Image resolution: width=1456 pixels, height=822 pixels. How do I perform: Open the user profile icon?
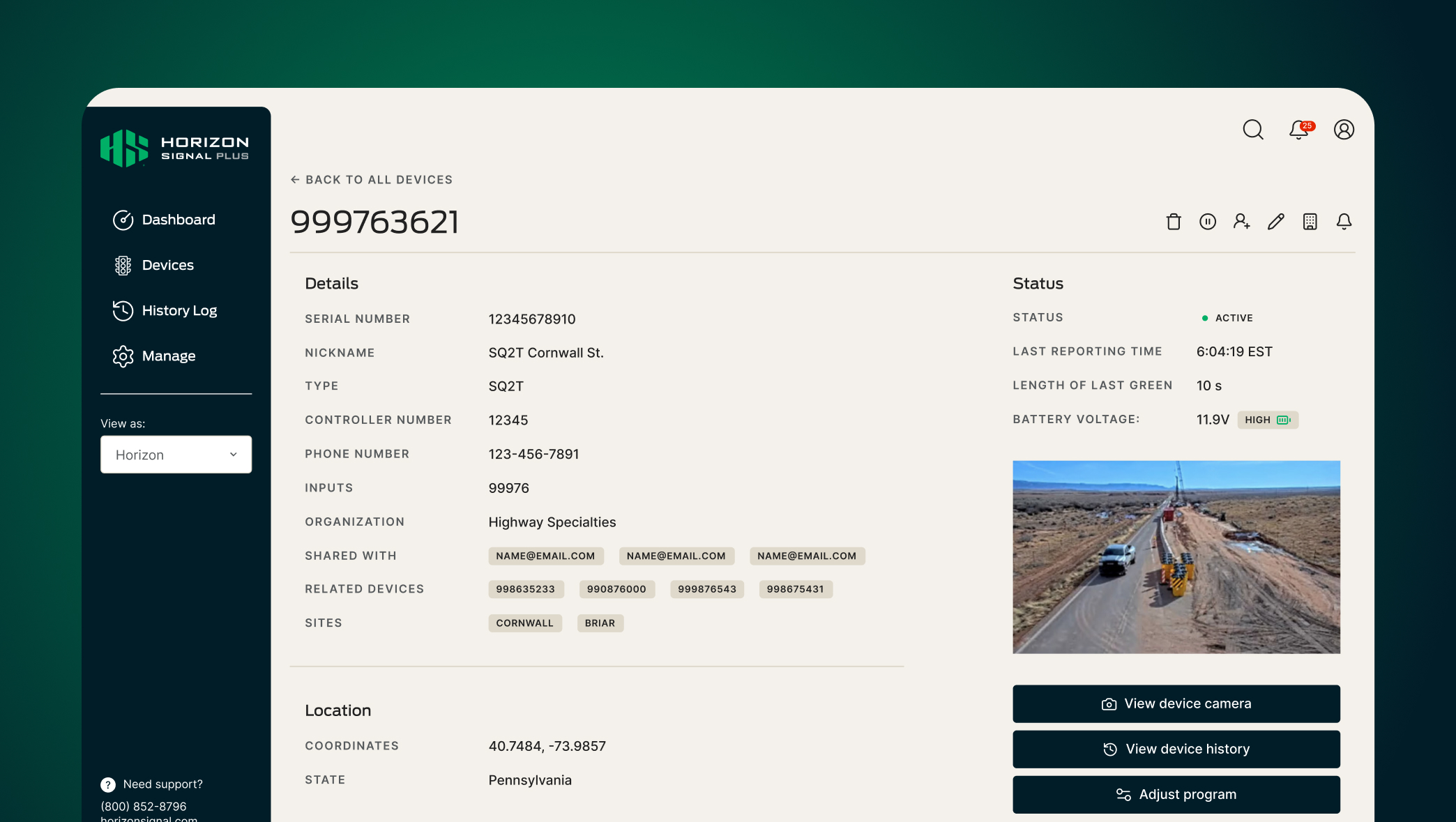point(1344,130)
